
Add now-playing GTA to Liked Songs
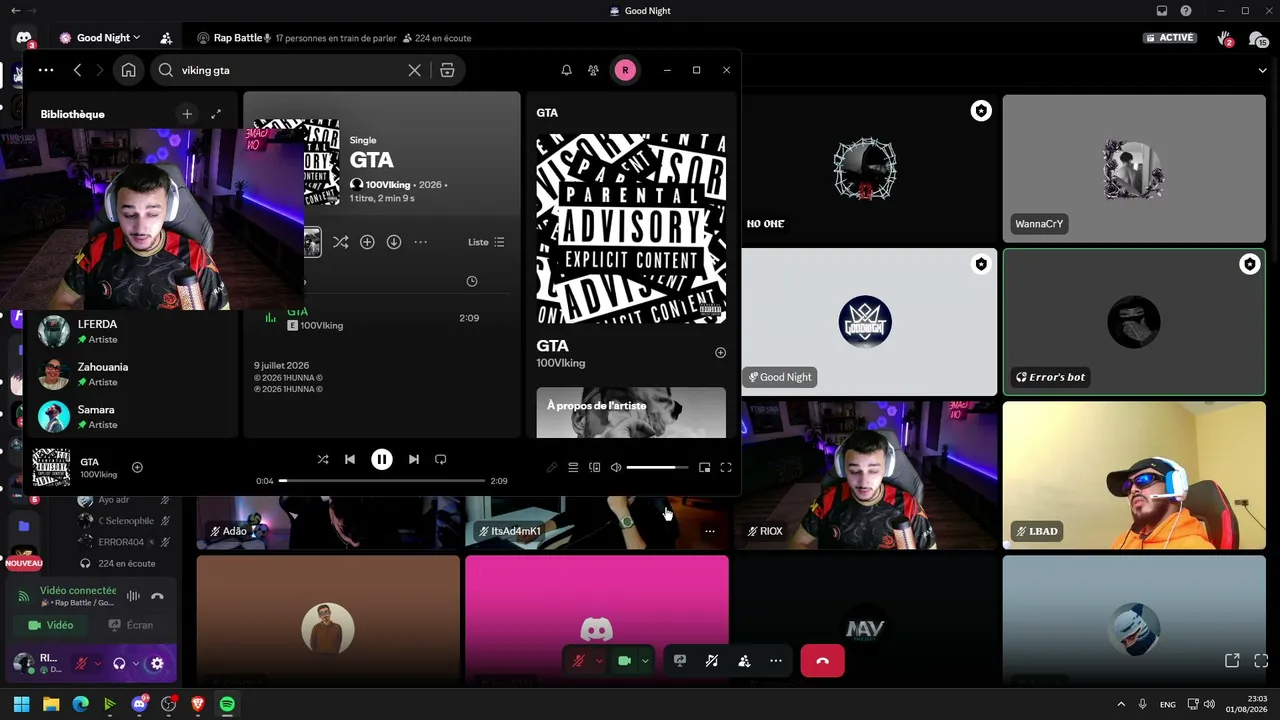click(137, 467)
